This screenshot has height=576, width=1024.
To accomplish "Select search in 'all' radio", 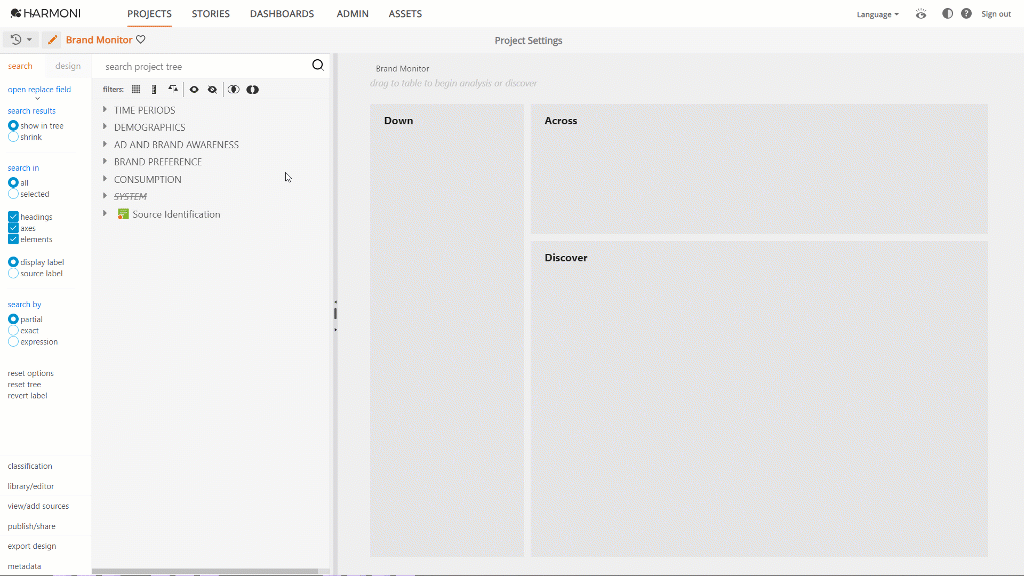I will pyautogui.click(x=13, y=182).
